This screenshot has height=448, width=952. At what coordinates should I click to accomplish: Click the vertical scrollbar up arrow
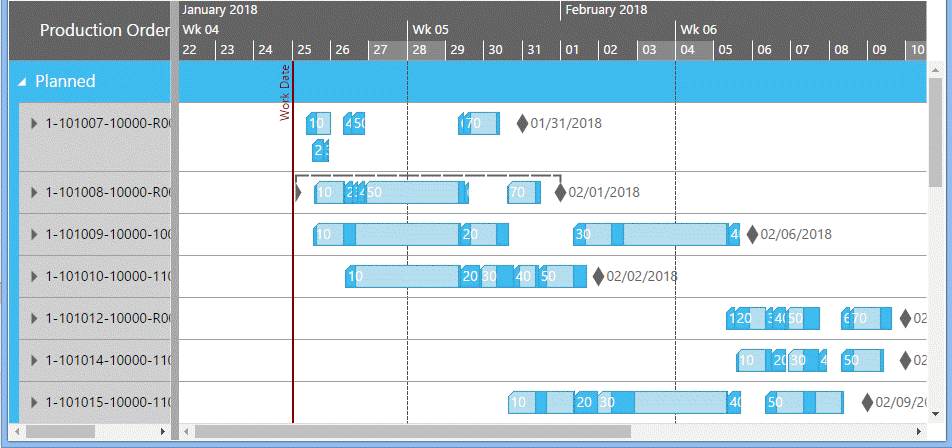click(x=935, y=70)
